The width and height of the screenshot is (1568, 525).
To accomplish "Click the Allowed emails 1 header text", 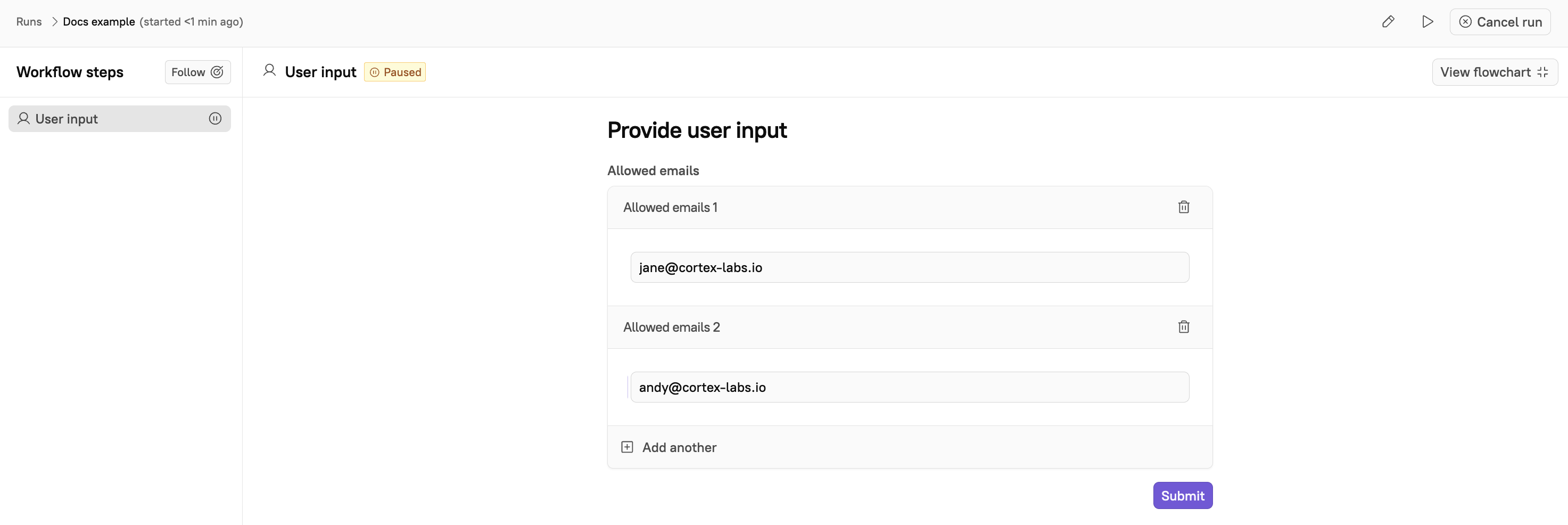I will [670, 208].
